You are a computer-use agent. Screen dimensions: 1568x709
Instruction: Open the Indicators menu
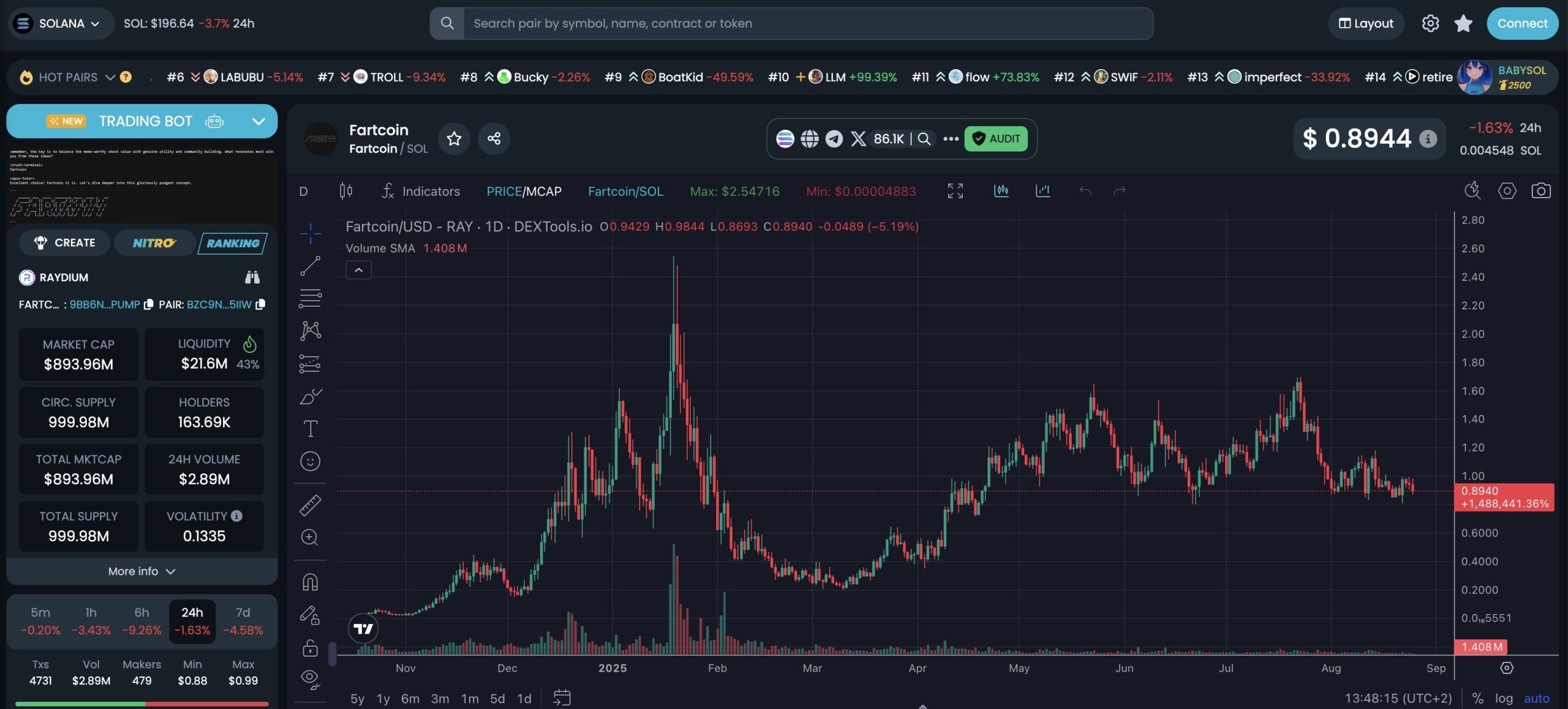tap(421, 191)
